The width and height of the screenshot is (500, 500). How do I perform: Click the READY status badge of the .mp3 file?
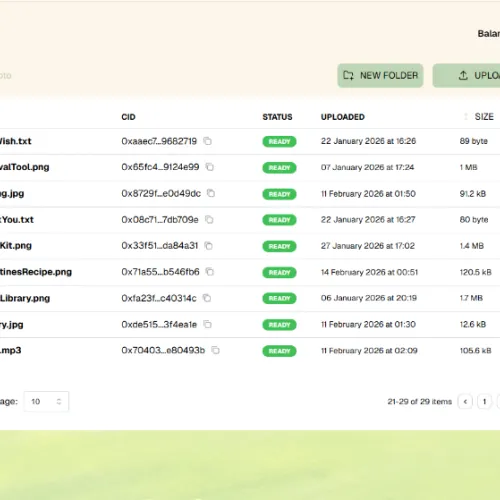[279, 351]
